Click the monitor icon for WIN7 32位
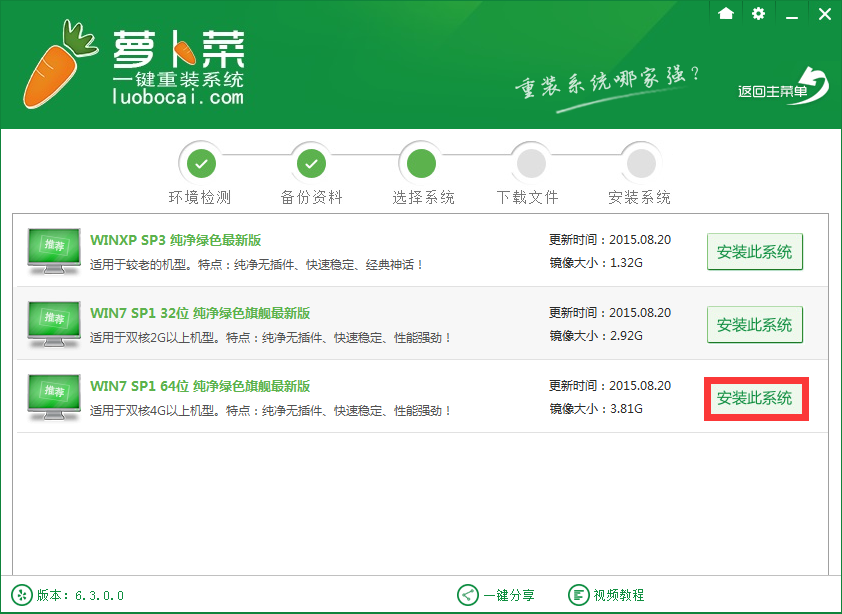 (x=54, y=324)
